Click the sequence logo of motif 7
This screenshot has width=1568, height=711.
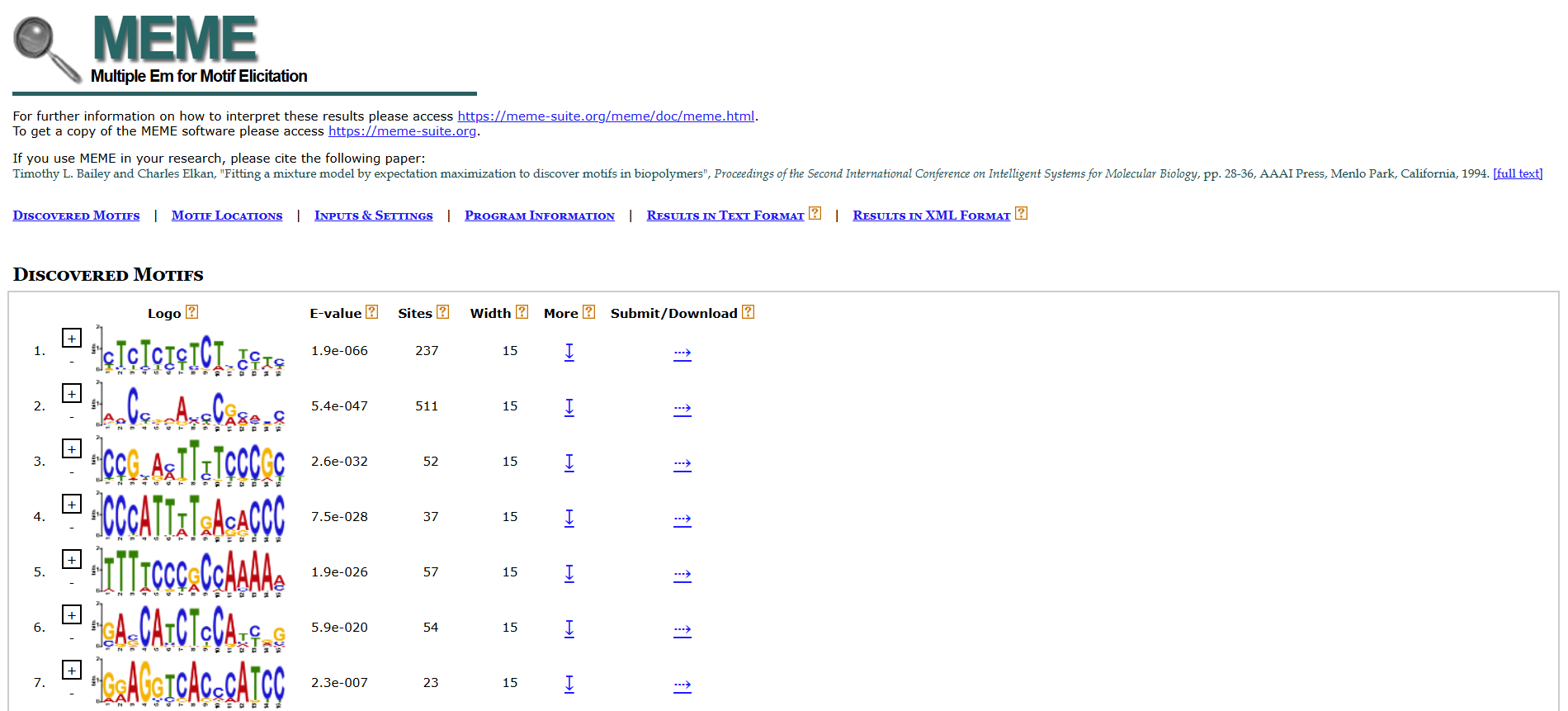(189, 683)
